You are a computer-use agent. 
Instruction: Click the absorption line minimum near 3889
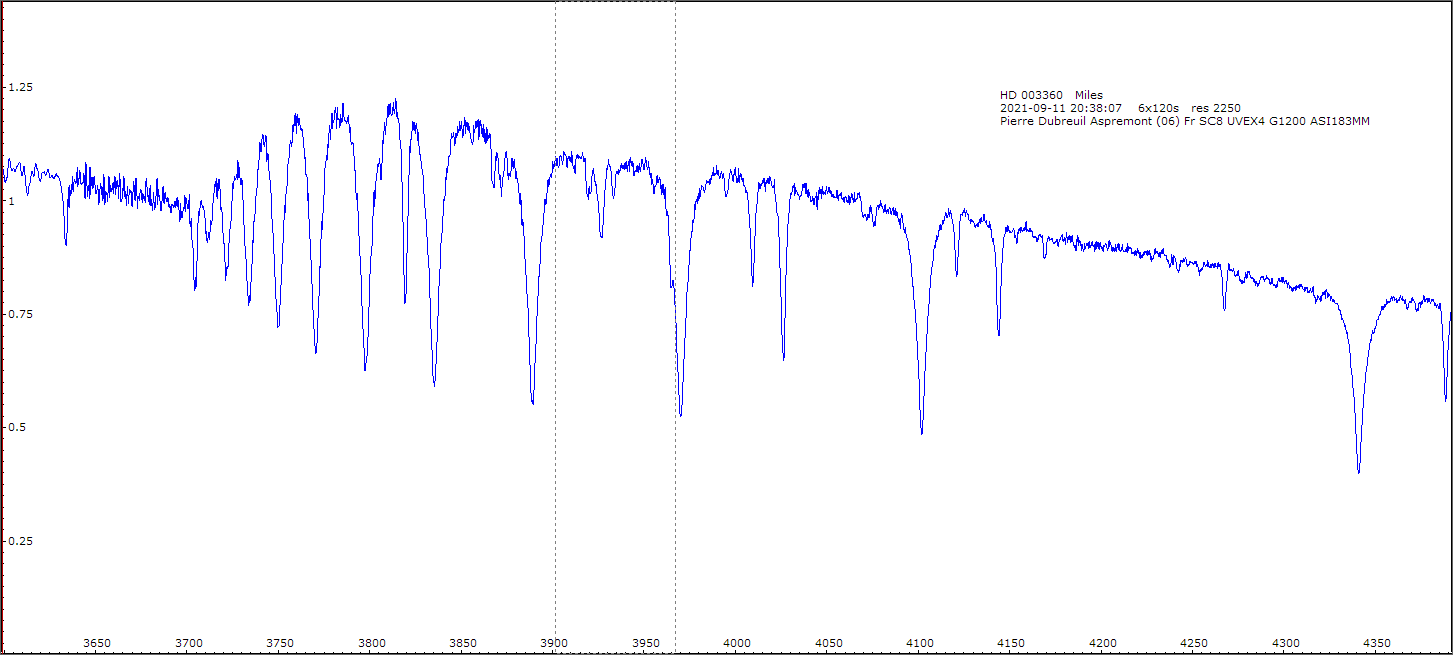(532, 402)
